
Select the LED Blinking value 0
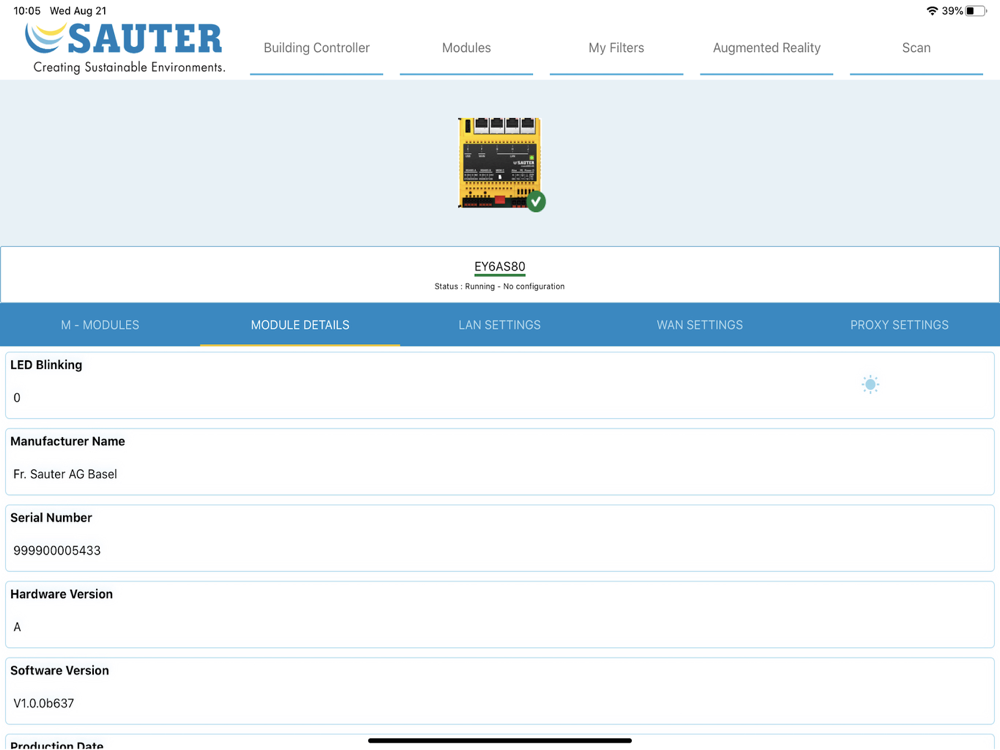click(17, 398)
